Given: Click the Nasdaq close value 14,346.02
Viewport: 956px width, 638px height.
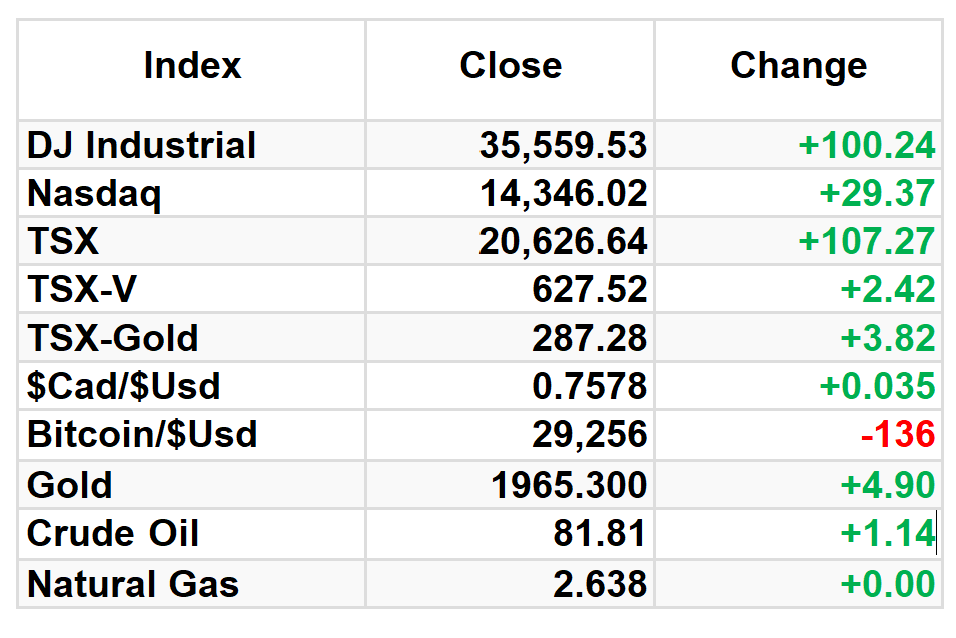Looking at the screenshot, I should tap(563, 193).
